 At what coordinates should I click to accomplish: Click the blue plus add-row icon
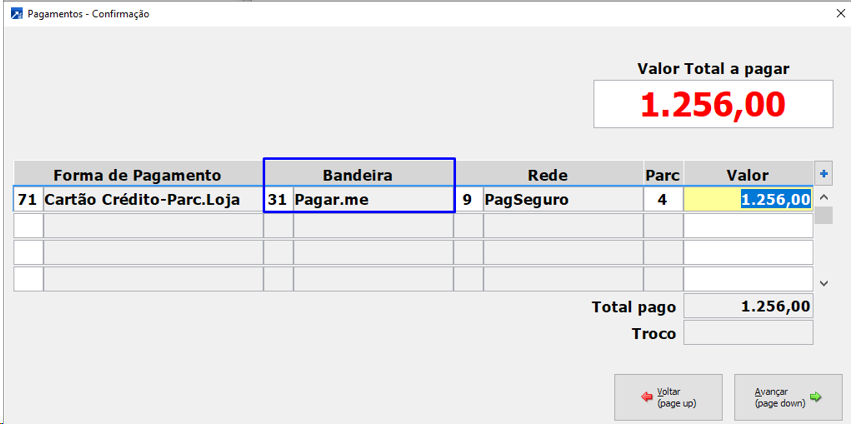[x=823, y=172]
